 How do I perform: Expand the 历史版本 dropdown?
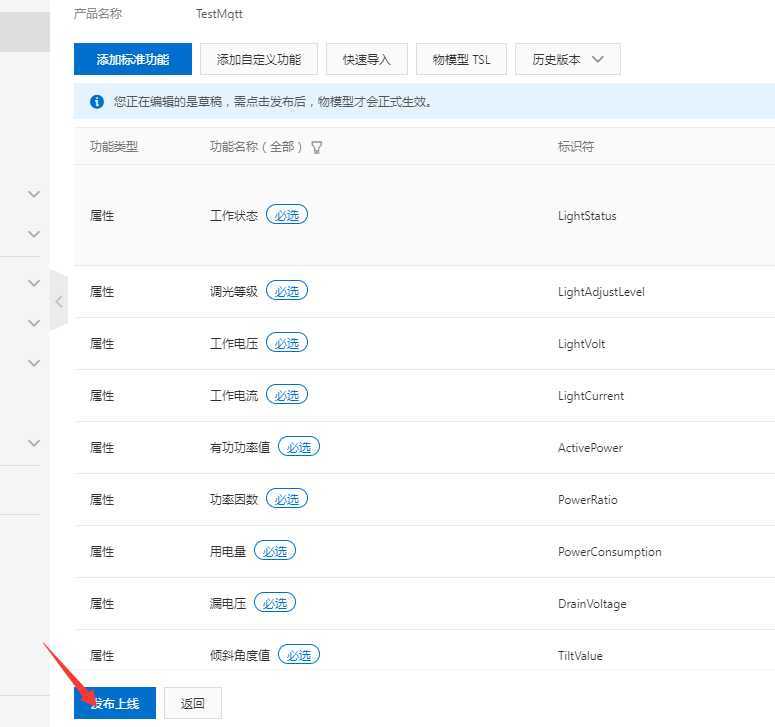[x=567, y=59]
